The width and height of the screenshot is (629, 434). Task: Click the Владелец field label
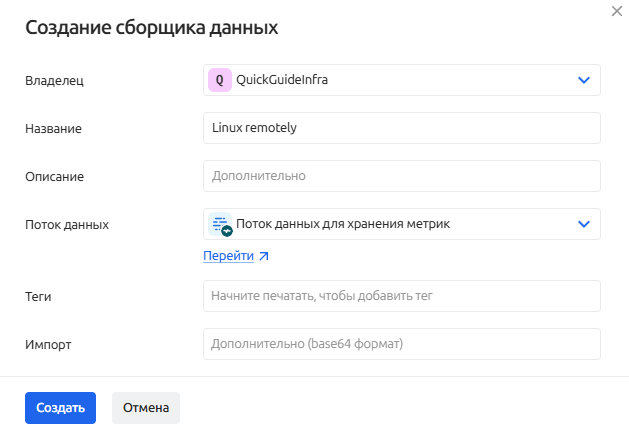(x=54, y=81)
